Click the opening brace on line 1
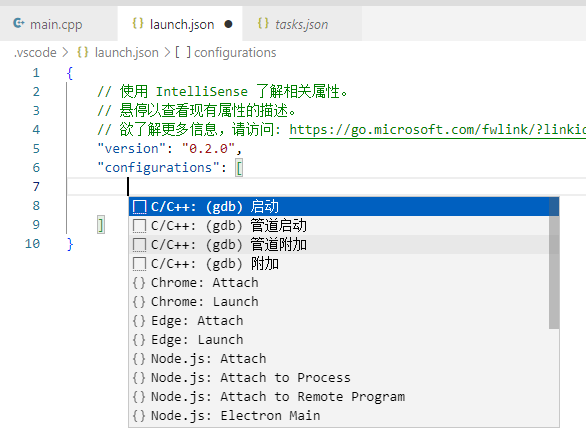The width and height of the screenshot is (586, 446). tap(70, 73)
